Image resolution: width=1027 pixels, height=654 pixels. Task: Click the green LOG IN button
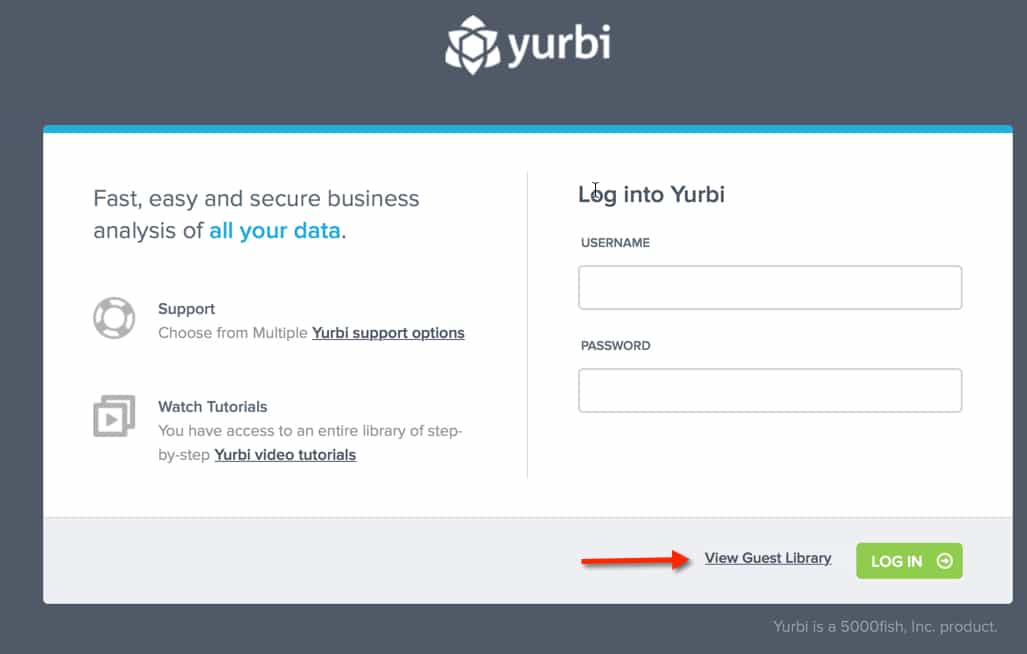pos(909,560)
